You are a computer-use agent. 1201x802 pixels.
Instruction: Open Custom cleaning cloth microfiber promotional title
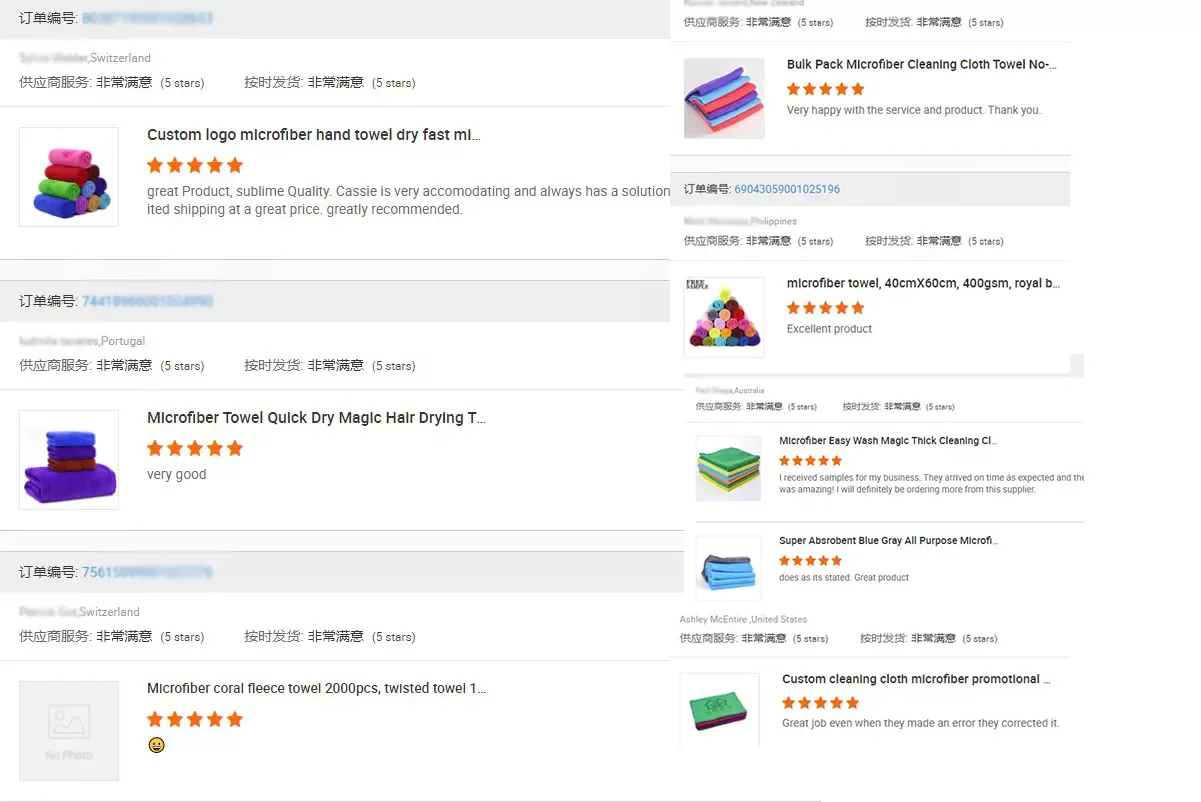916,679
